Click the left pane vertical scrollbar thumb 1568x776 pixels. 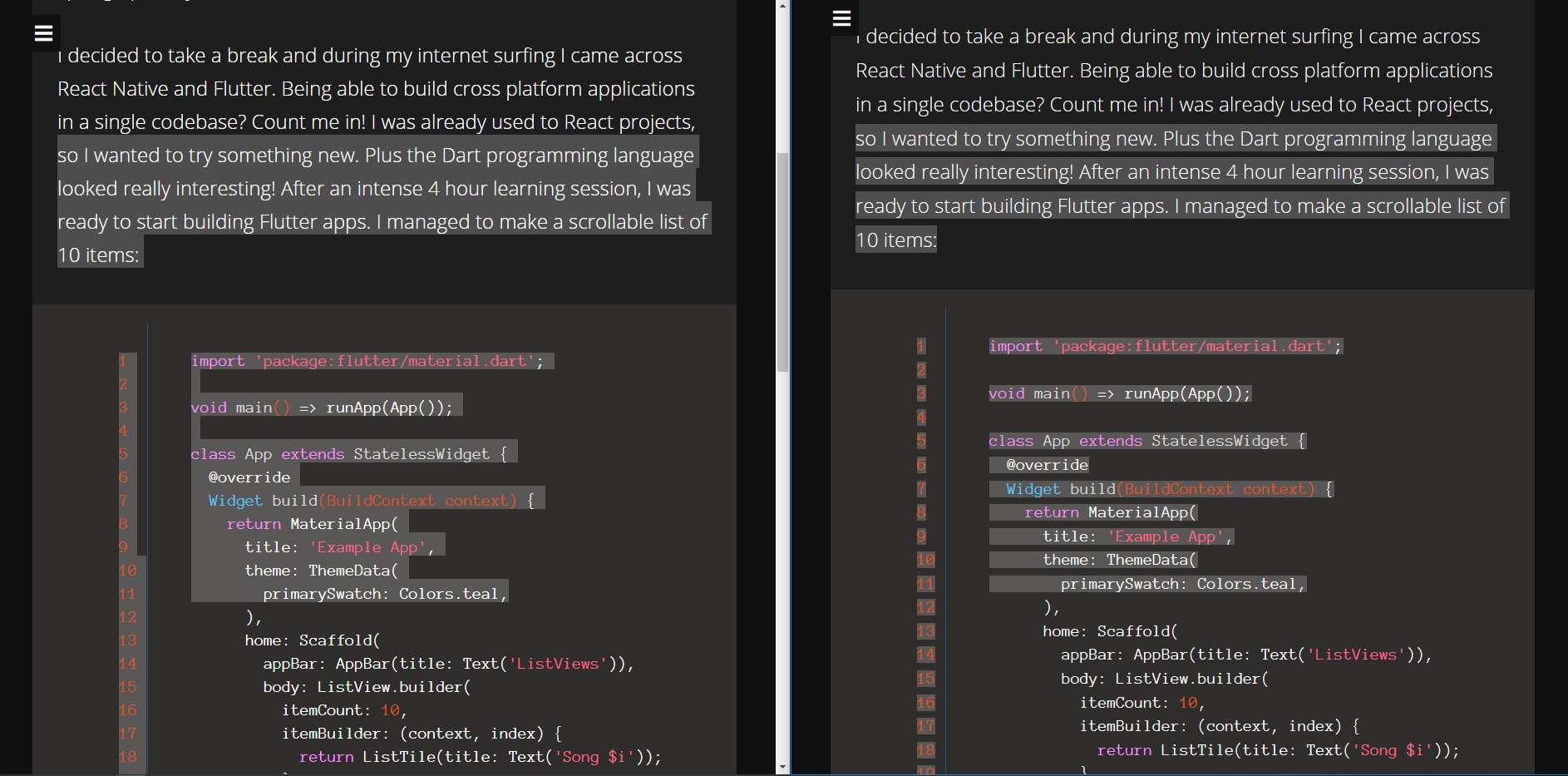(782, 262)
